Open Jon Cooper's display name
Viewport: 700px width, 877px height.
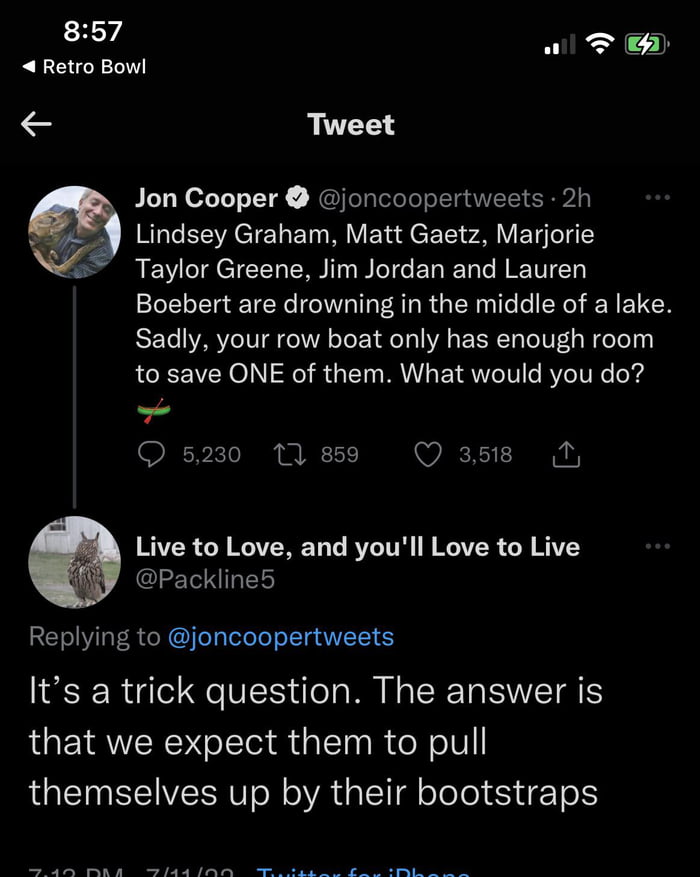point(206,199)
